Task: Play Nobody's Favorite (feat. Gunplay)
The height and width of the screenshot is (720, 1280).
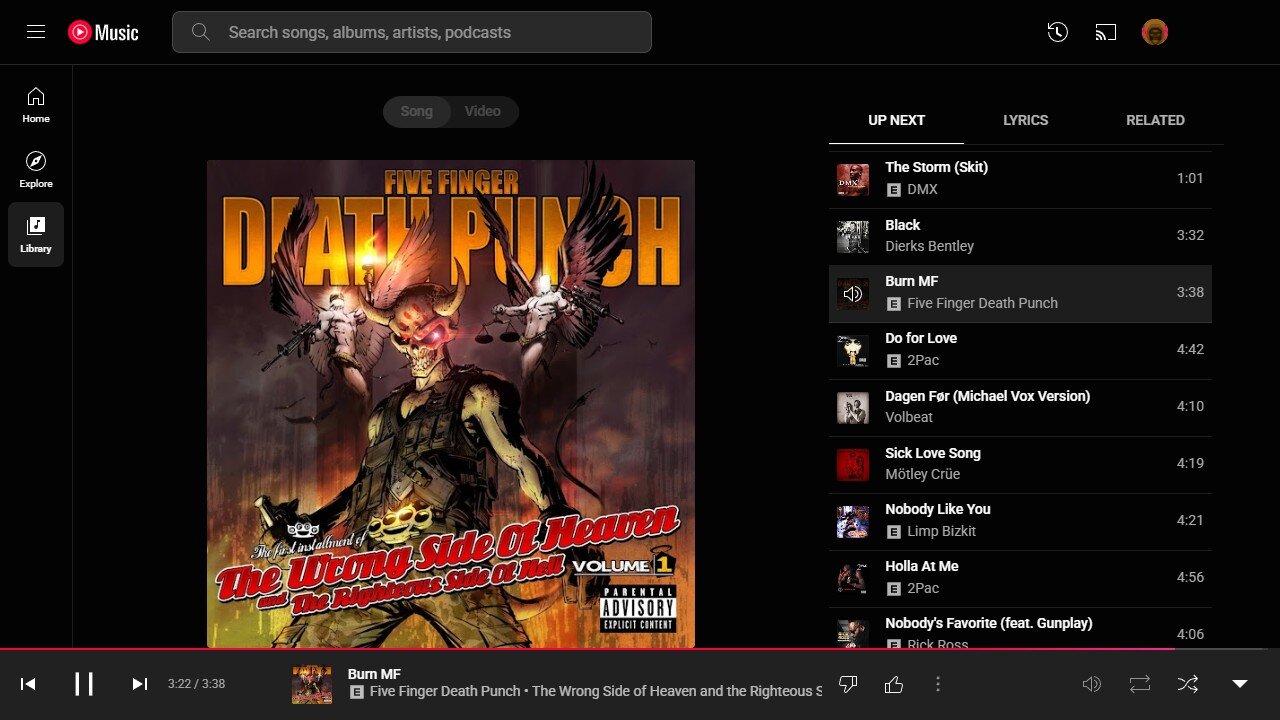Action: tap(1020, 628)
